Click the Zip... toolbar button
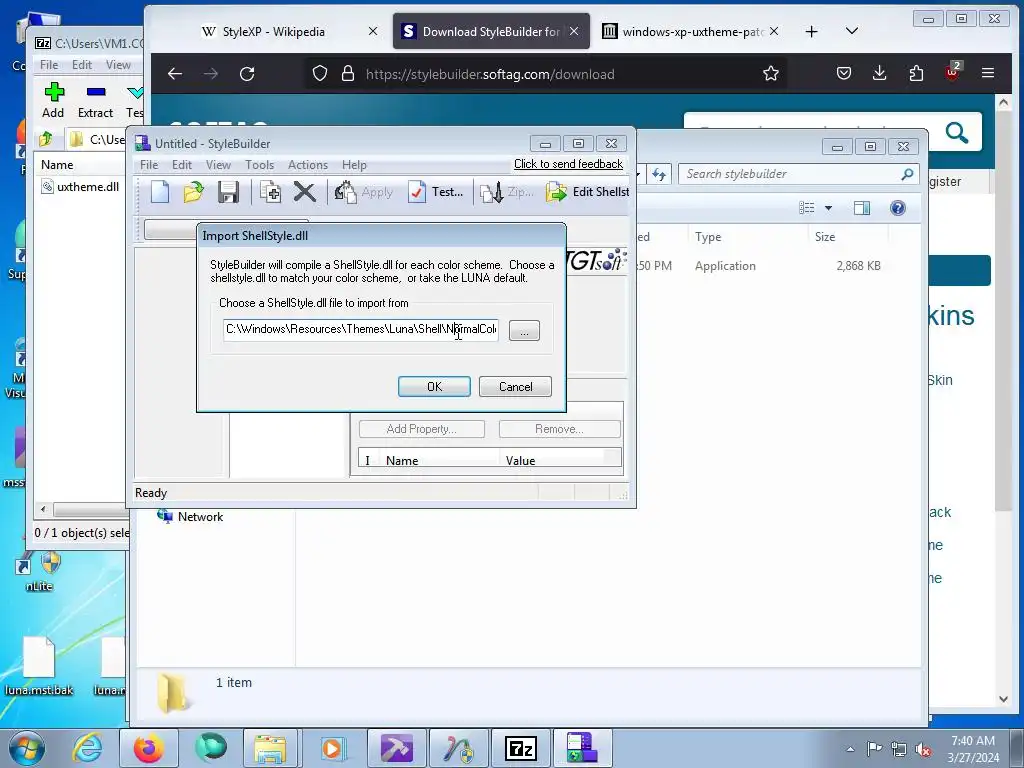 click(x=507, y=192)
